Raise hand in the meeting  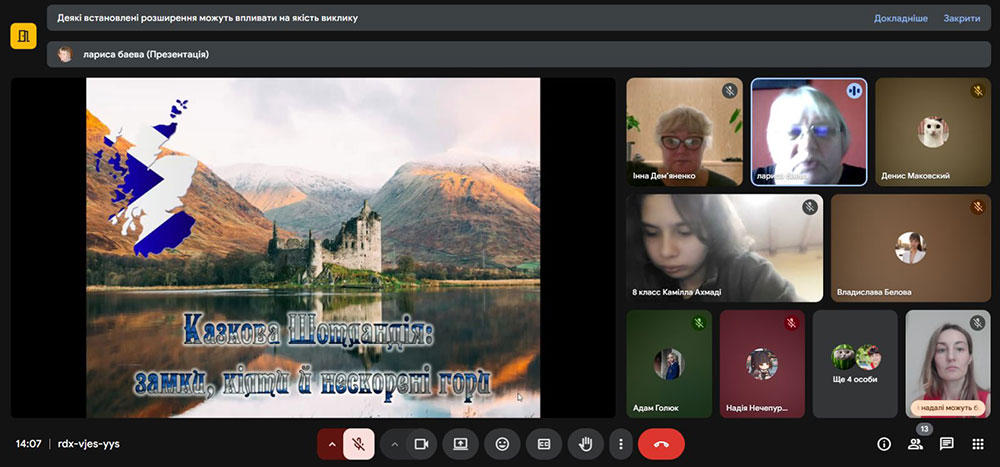(585, 443)
